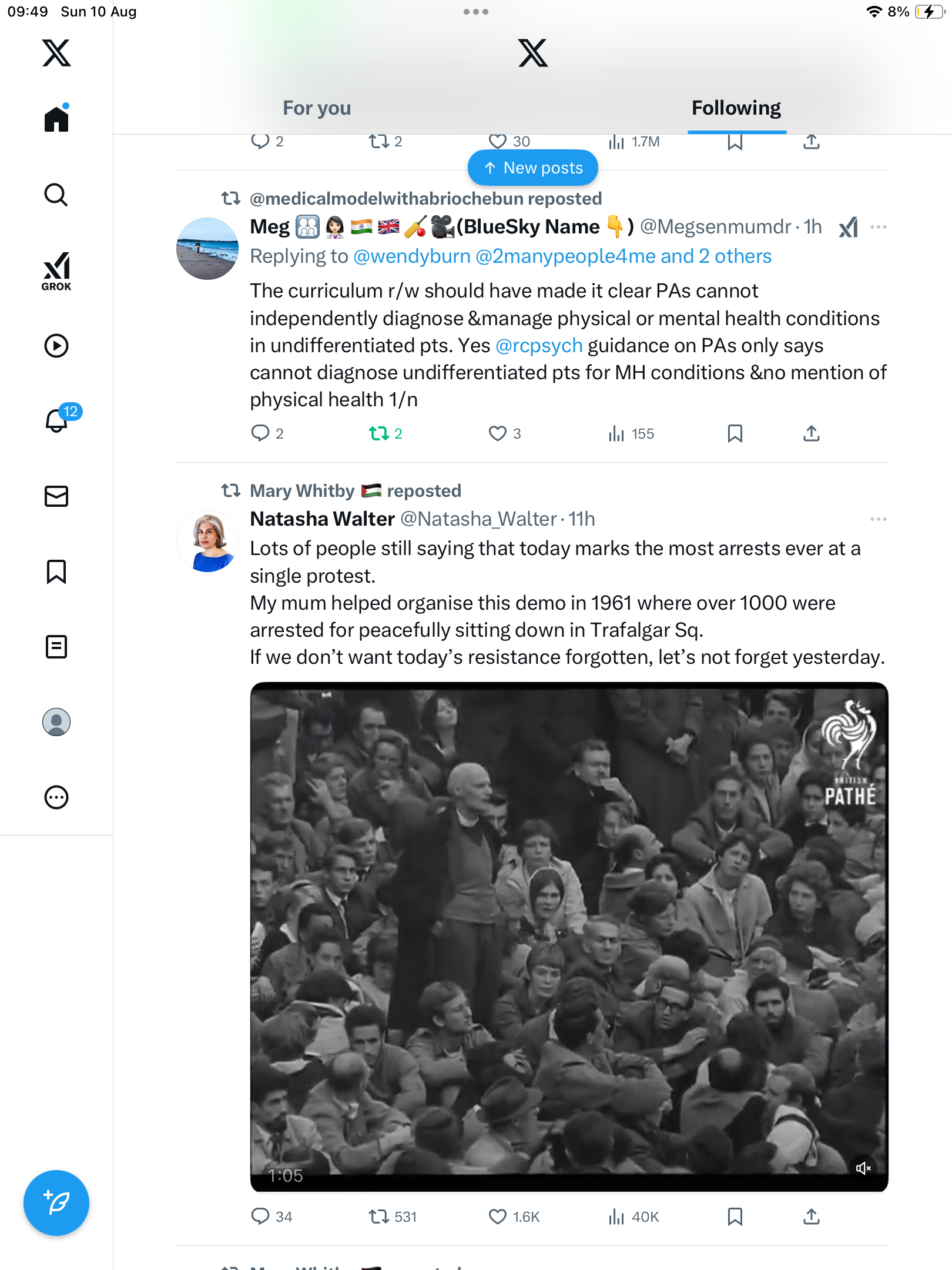Image resolution: width=952 pixels, height=1270 pixels.
Task: Open Messages envelope in sidebar
Action: point(56,496)
